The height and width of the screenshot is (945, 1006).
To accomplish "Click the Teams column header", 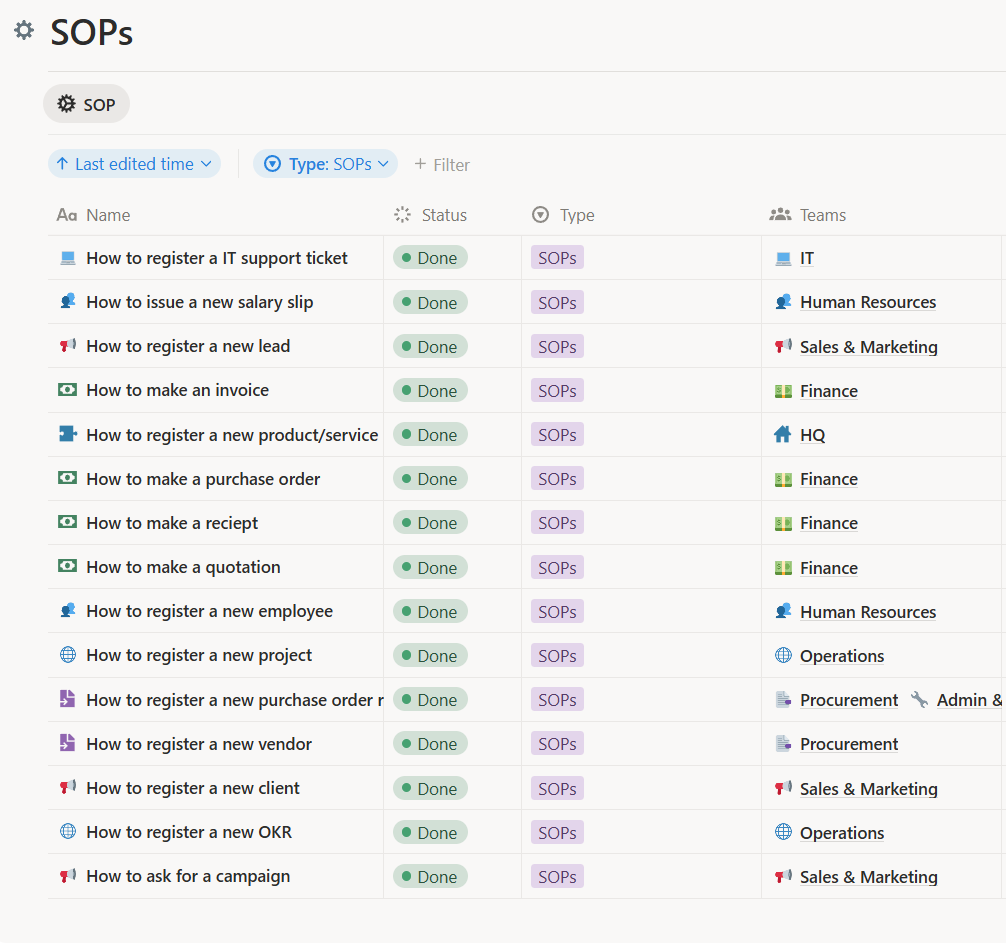I will pos(822,215).
